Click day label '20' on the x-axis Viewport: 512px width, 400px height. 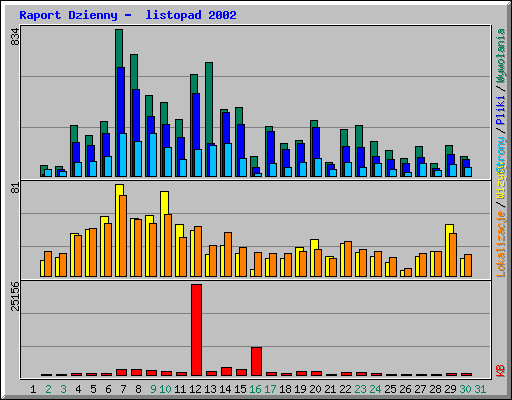point(315,389)
